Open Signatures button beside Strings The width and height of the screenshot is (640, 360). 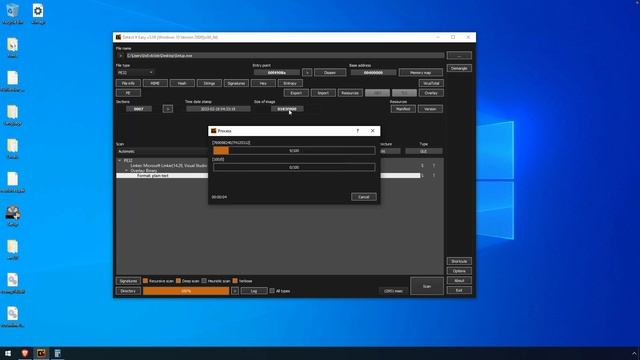click(236, 83)
